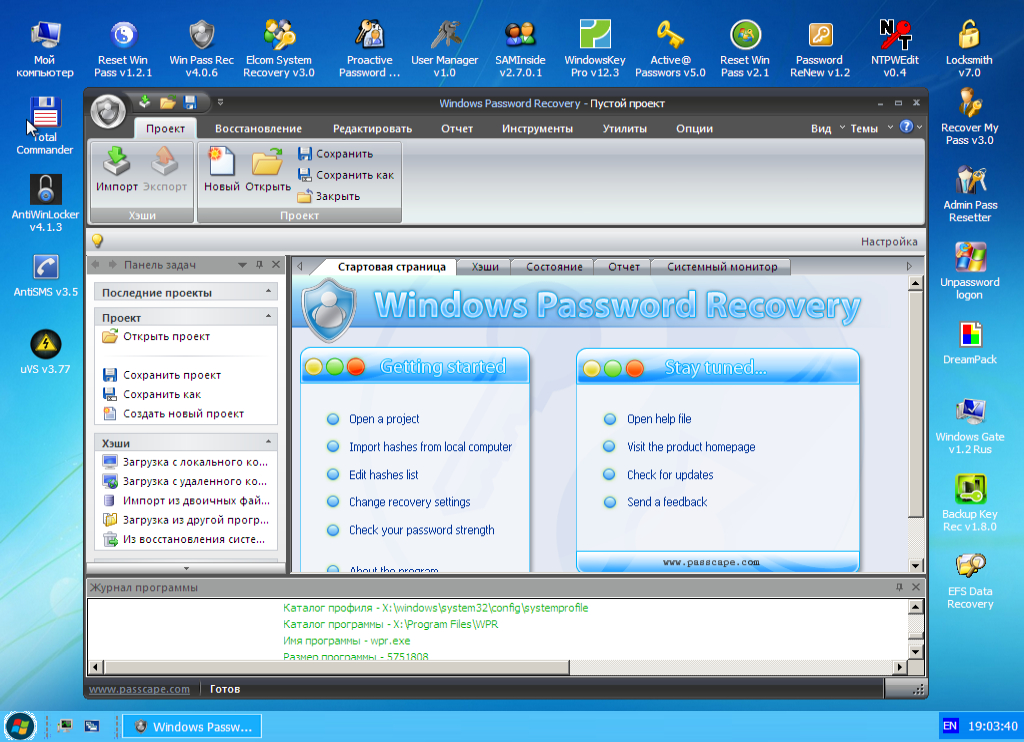1024x742 pixels.
Task: Open Locksmith v7.0 desktop icon
Action: [969, 49]
